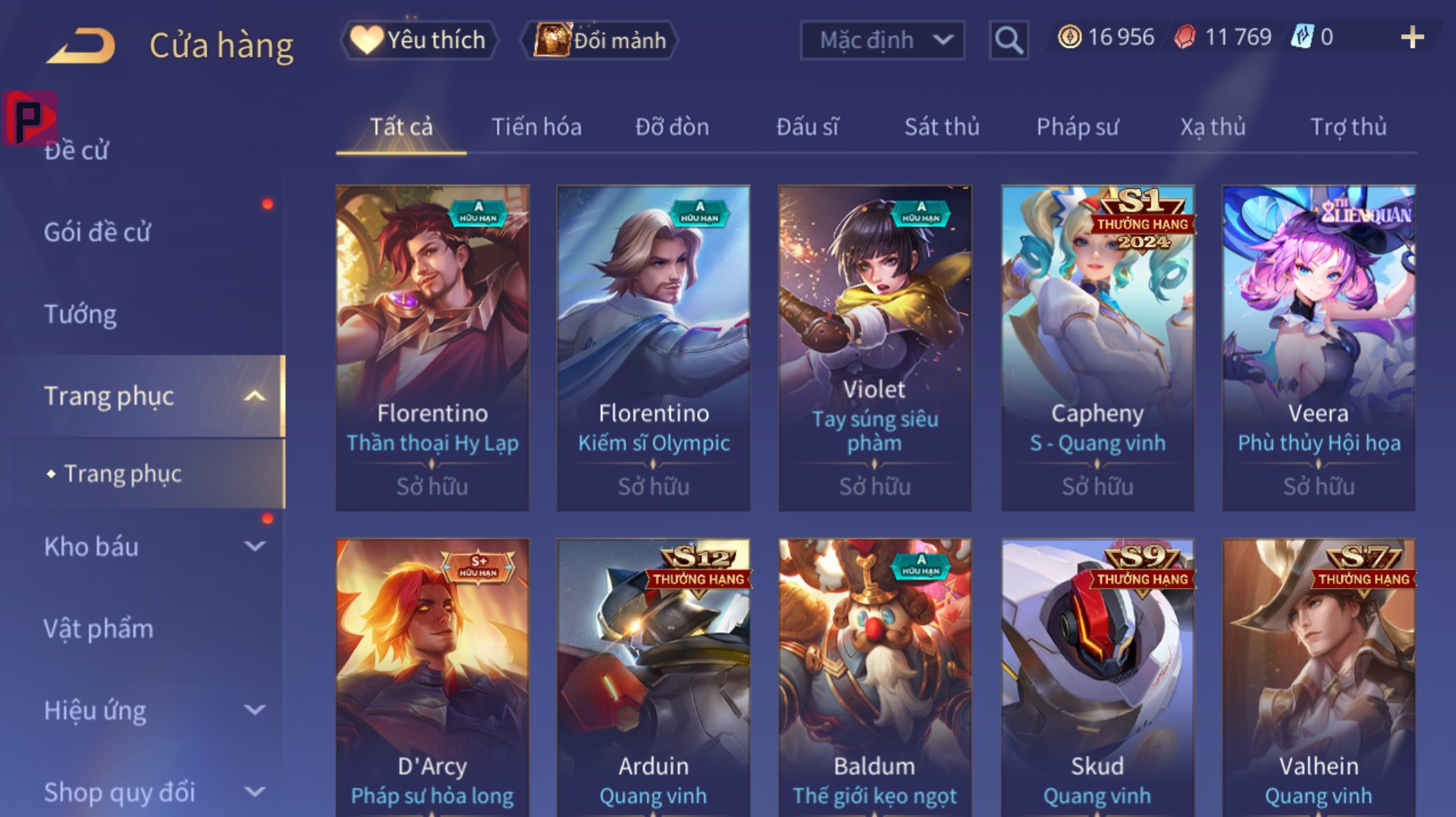Expand the Hiệu ứng sidebar section

[255, 710]
